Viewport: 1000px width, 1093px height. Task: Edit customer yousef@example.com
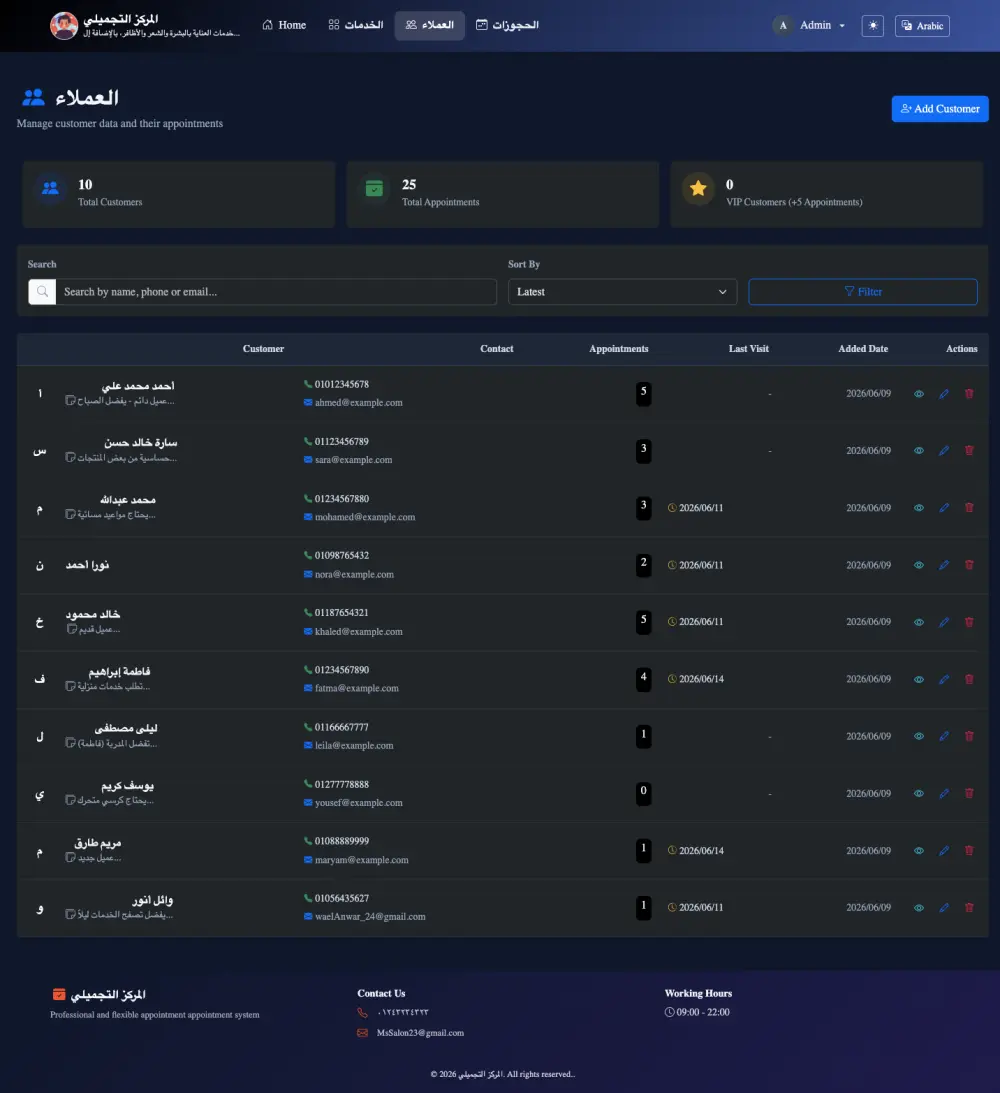(x=944, y=793)
